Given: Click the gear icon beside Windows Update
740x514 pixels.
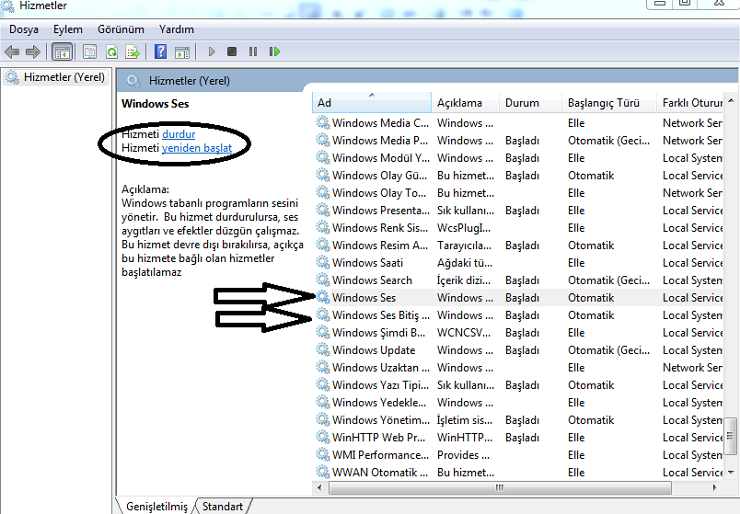Looking at the screenshot, I should (x=323, y=350).
